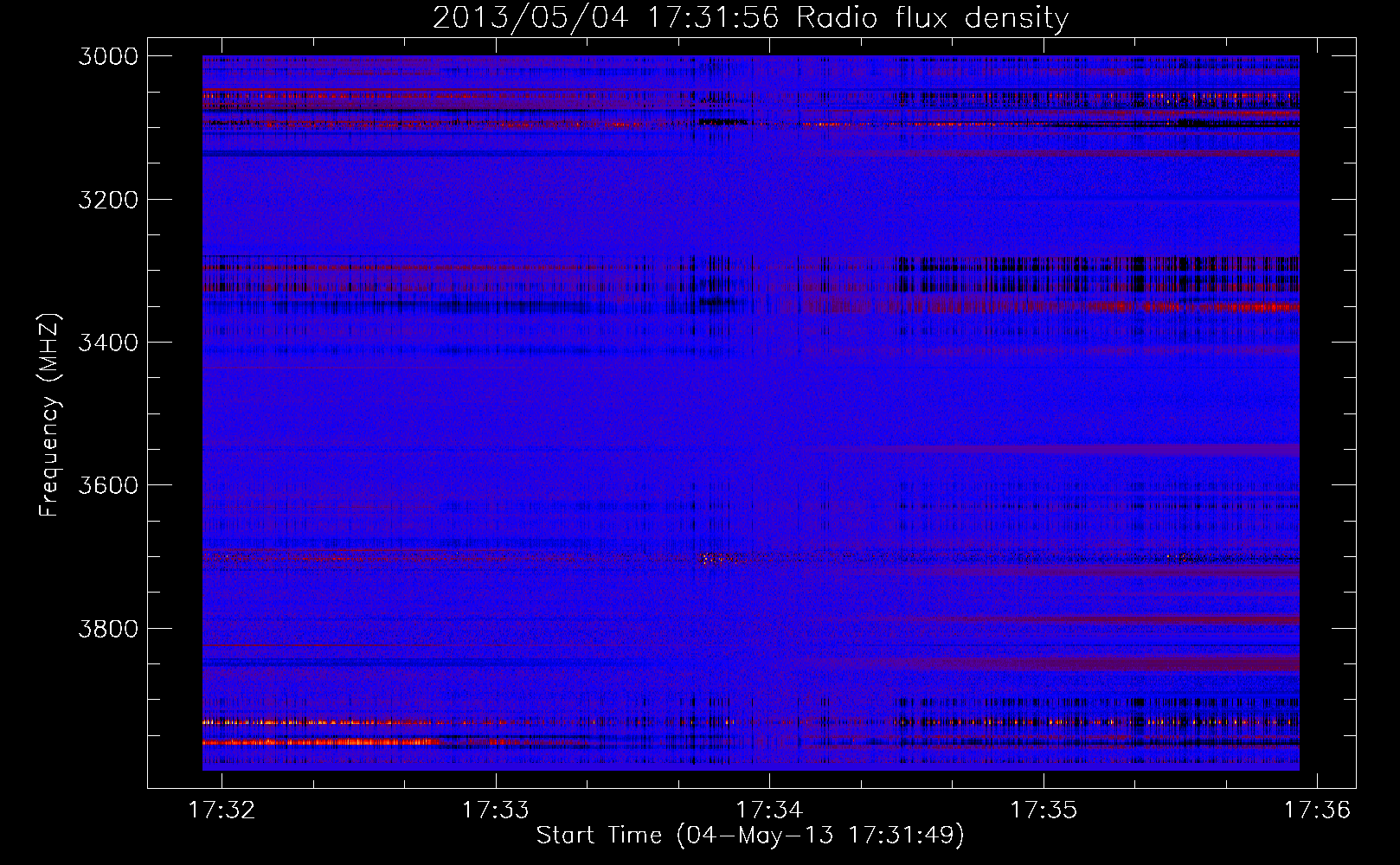The height and width of the screenshot is (865, 1400).
Task: Click the 17:34 time tick label
Action: [769, 810]
